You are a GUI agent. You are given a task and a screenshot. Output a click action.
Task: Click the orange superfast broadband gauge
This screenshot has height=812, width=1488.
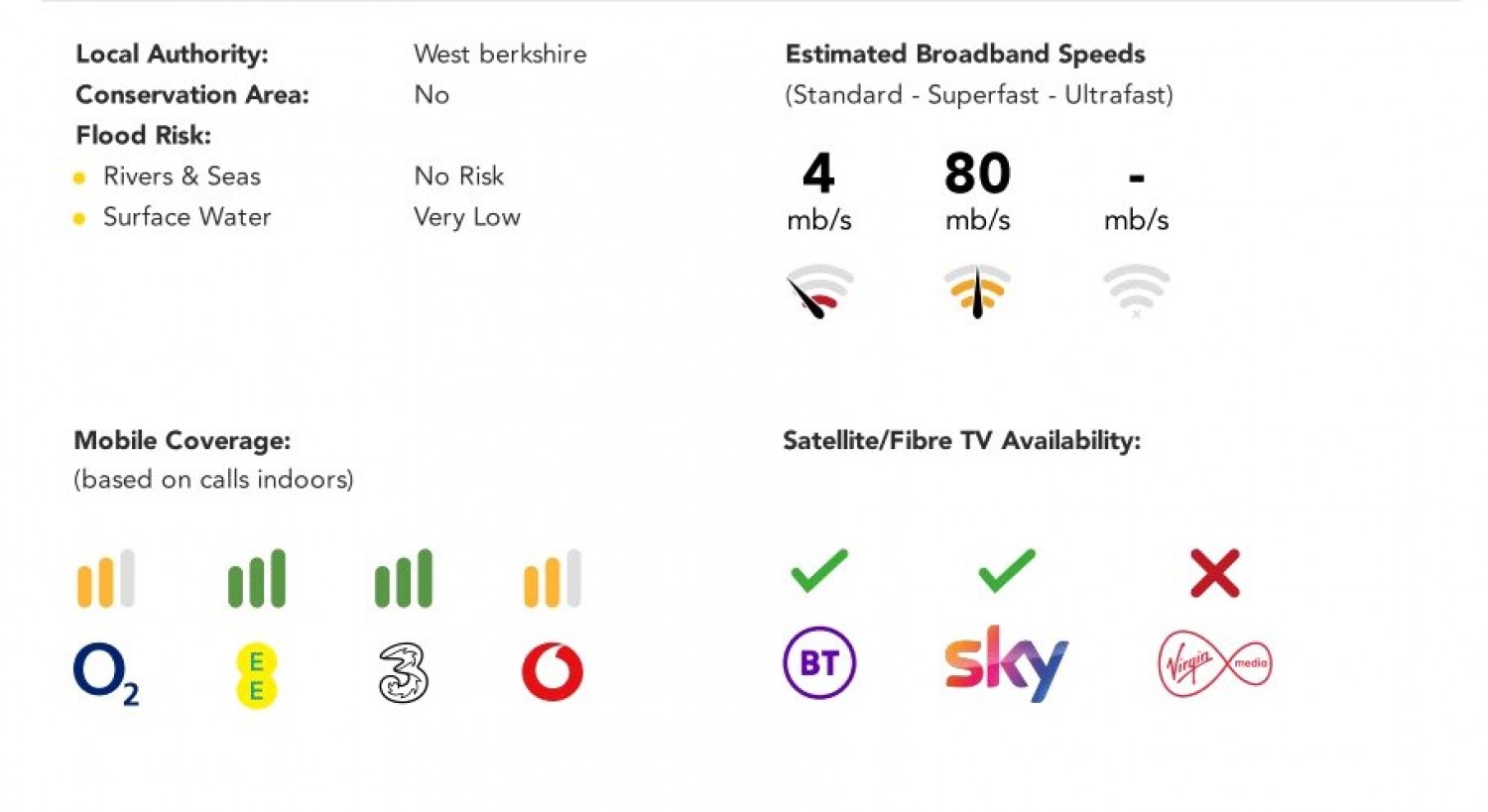click(x=977, y=291)
